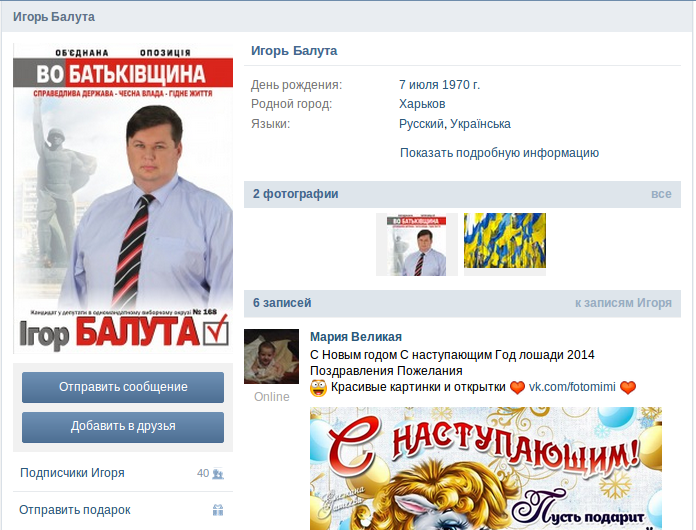Viewport: 696px width, 530px height.
Task: Click the 'Отправить сообщение' button
Action: point(123,387)
